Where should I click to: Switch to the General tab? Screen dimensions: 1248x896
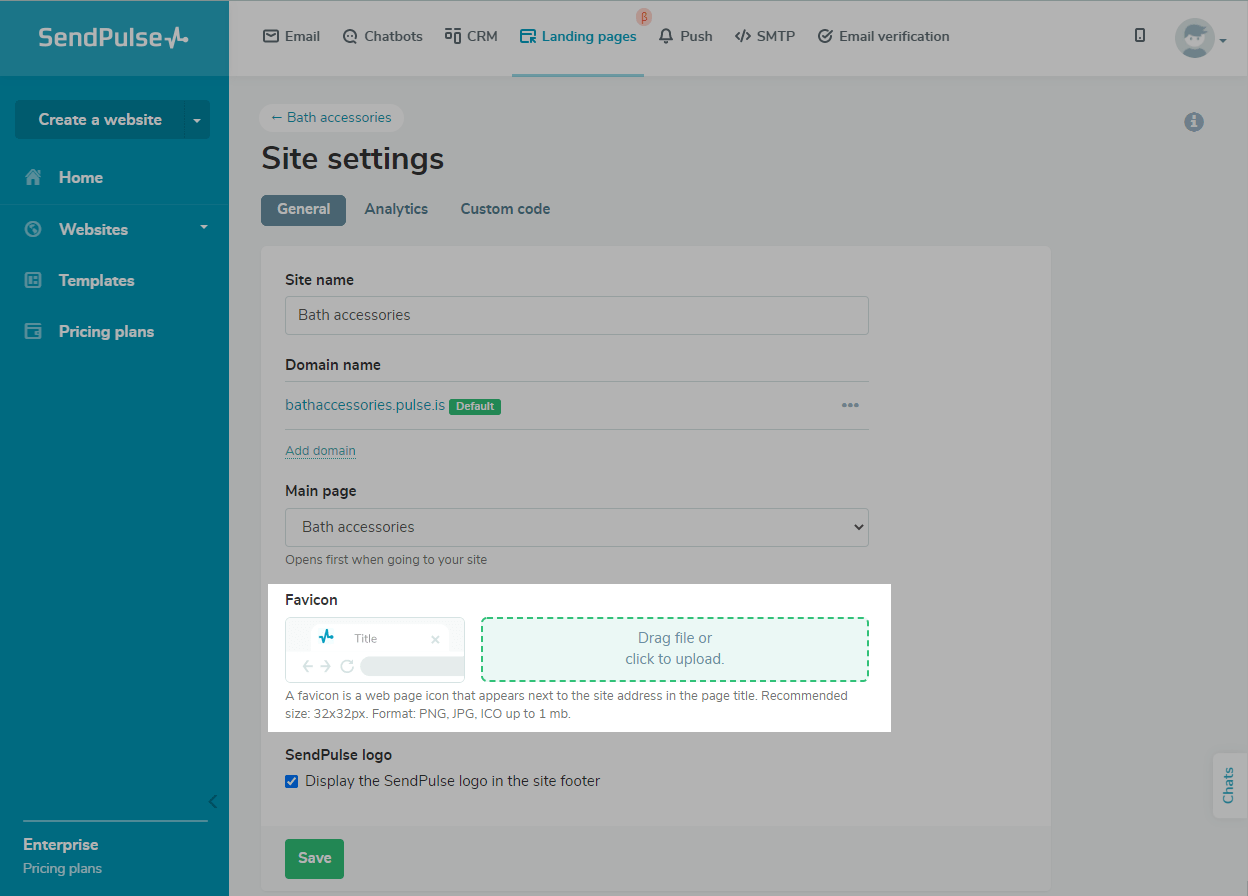pyautogui.click(x=303, y=210)
